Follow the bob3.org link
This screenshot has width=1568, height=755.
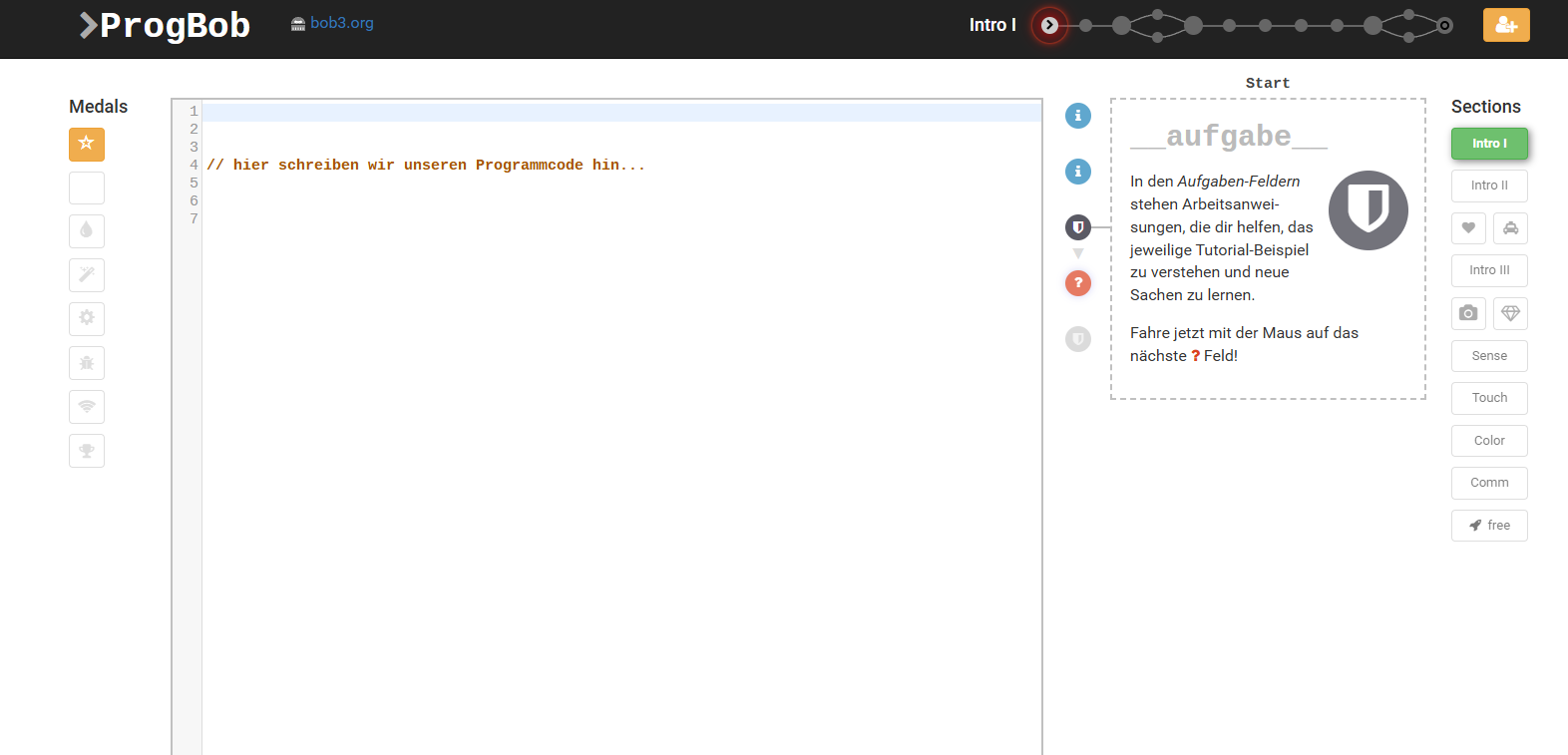point(341,23)
